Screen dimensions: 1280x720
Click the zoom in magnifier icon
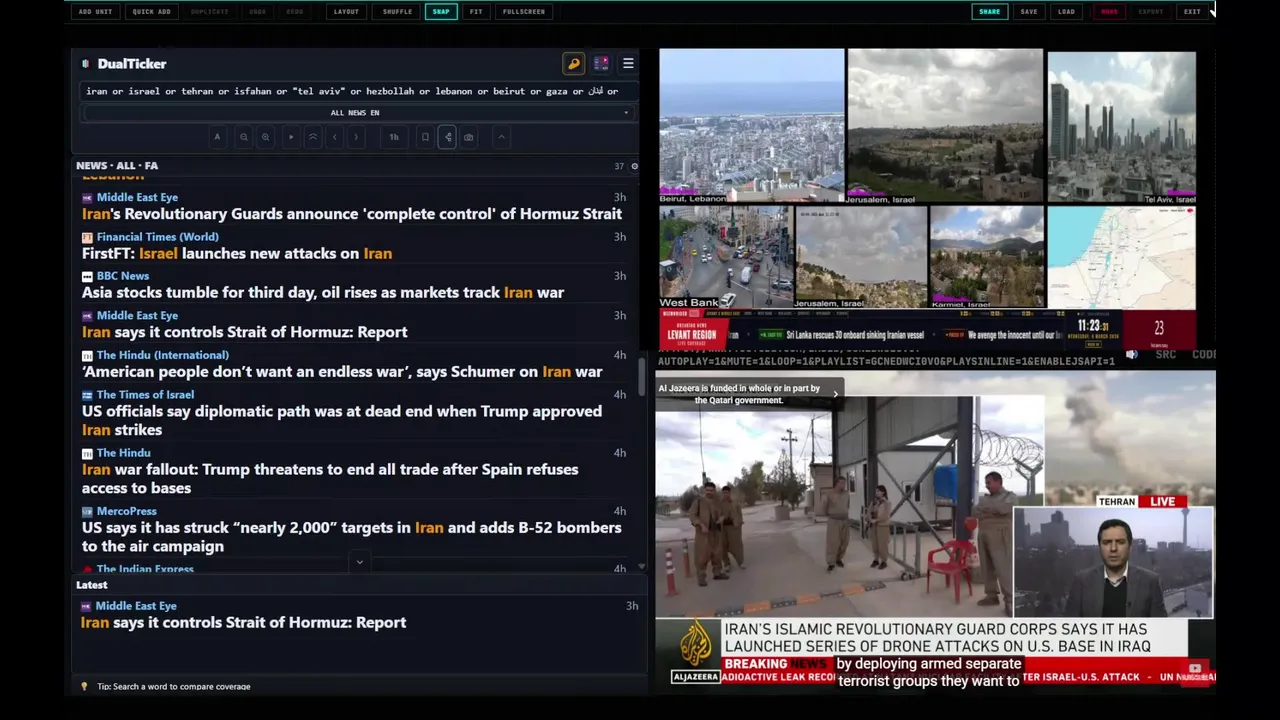265,137
